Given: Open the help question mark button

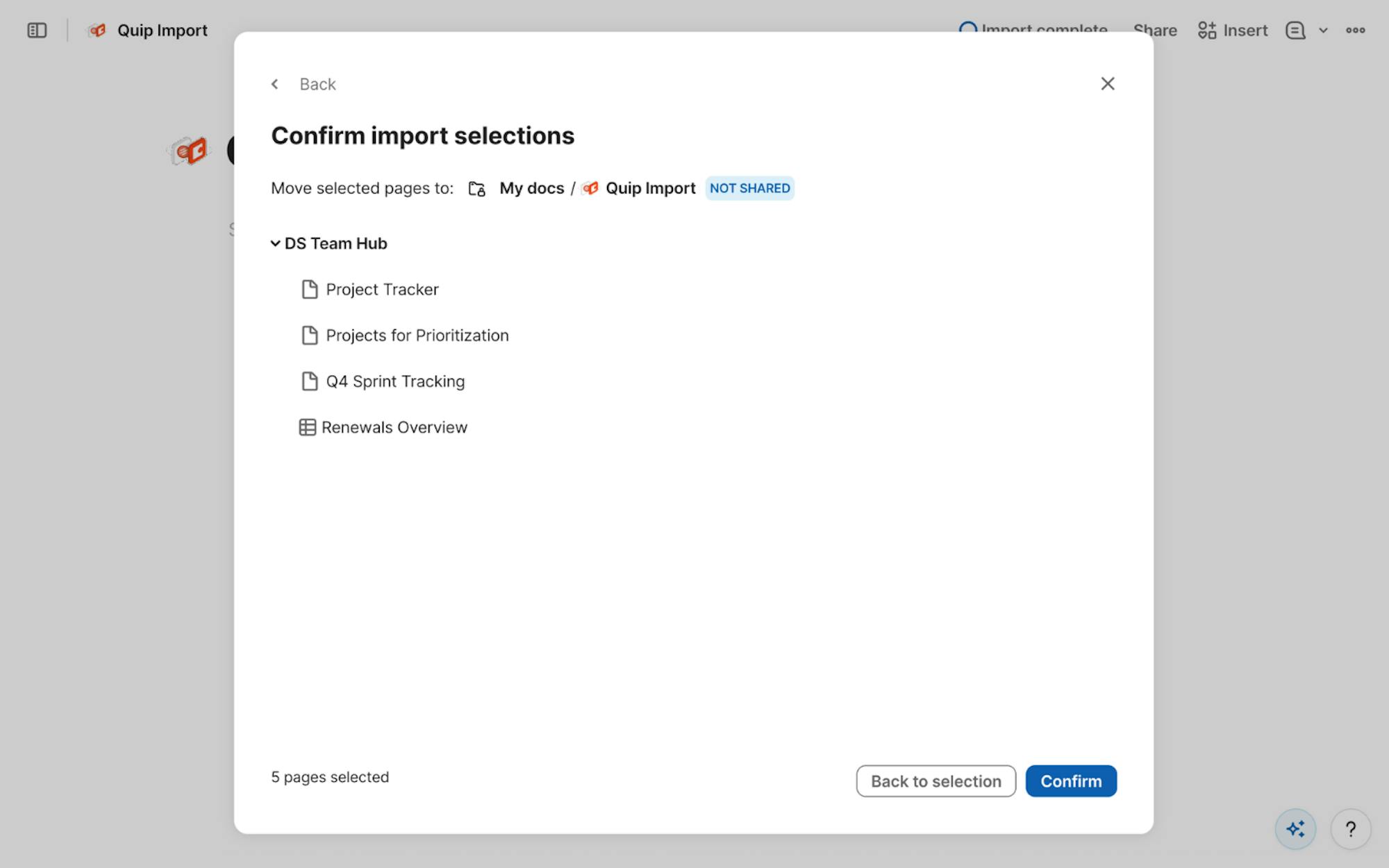Looking at the screenshot, I should click(1350, 828).
